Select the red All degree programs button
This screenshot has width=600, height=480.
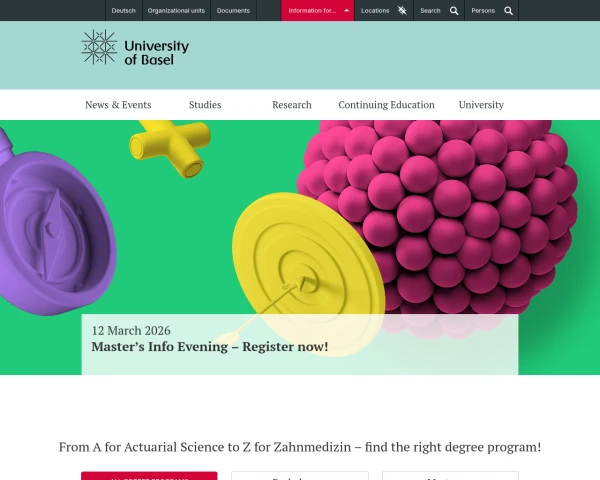(149, 476)
